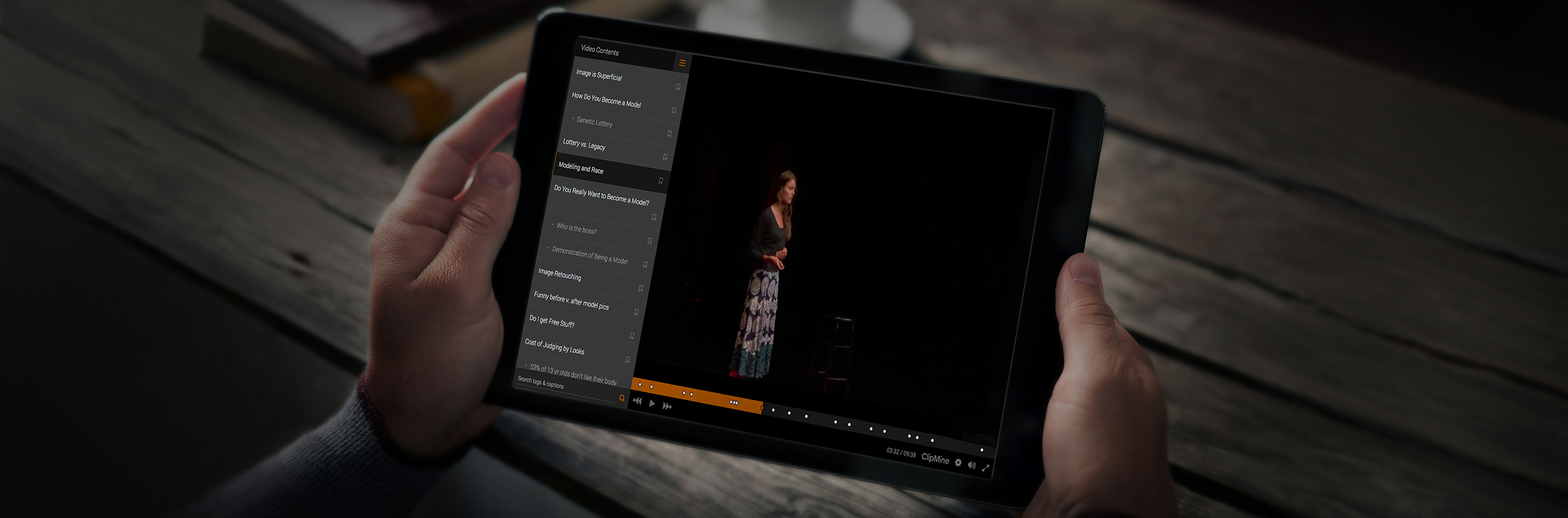The image size is (1568, 518).
Task: Bookmark 'Do You Really Want to Become a Model?'
Action: 654,217
